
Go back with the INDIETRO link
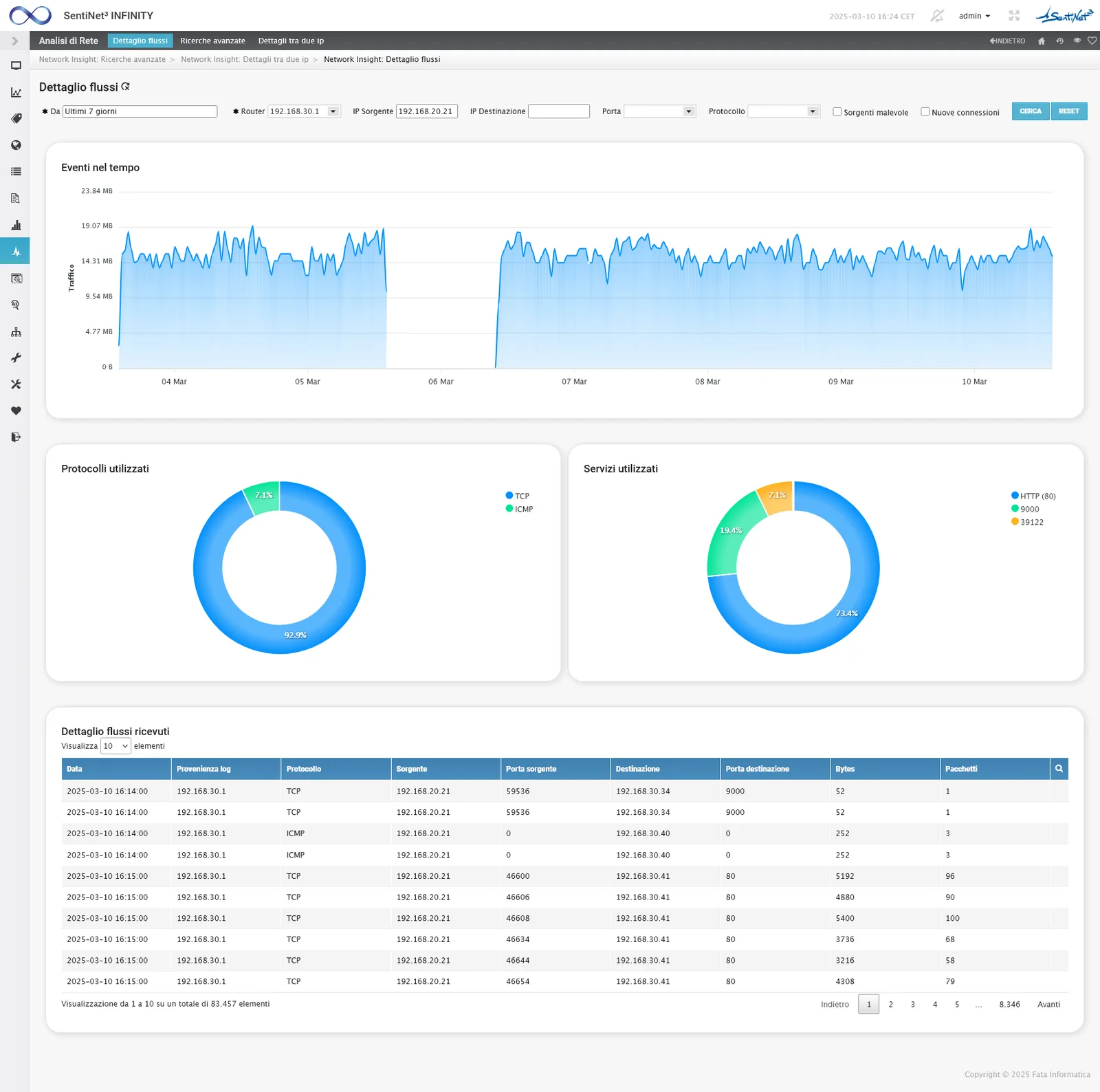tap(1007, 41)
